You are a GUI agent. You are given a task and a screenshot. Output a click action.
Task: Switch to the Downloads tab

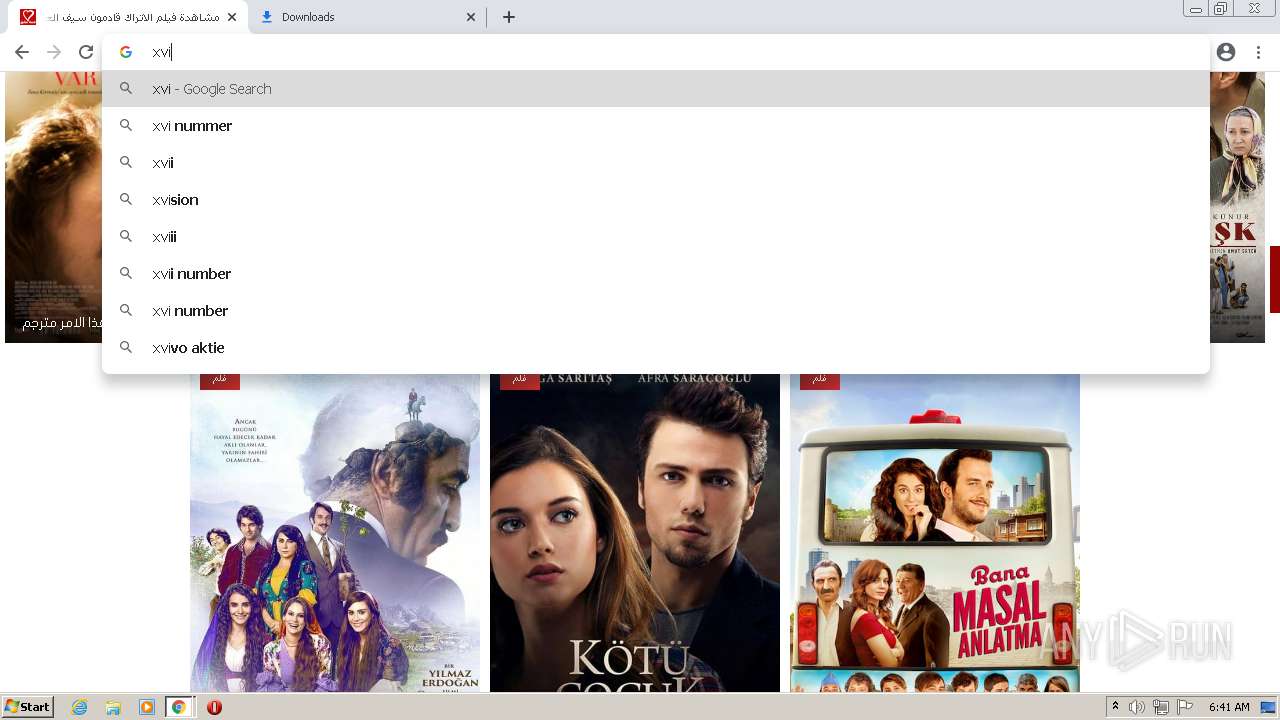point(368,17)
